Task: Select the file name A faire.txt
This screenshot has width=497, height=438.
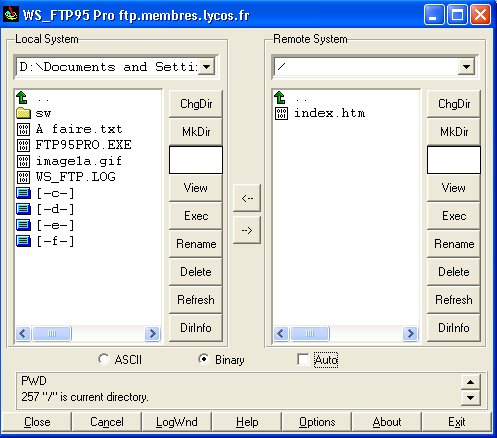Action: [79, 129]
